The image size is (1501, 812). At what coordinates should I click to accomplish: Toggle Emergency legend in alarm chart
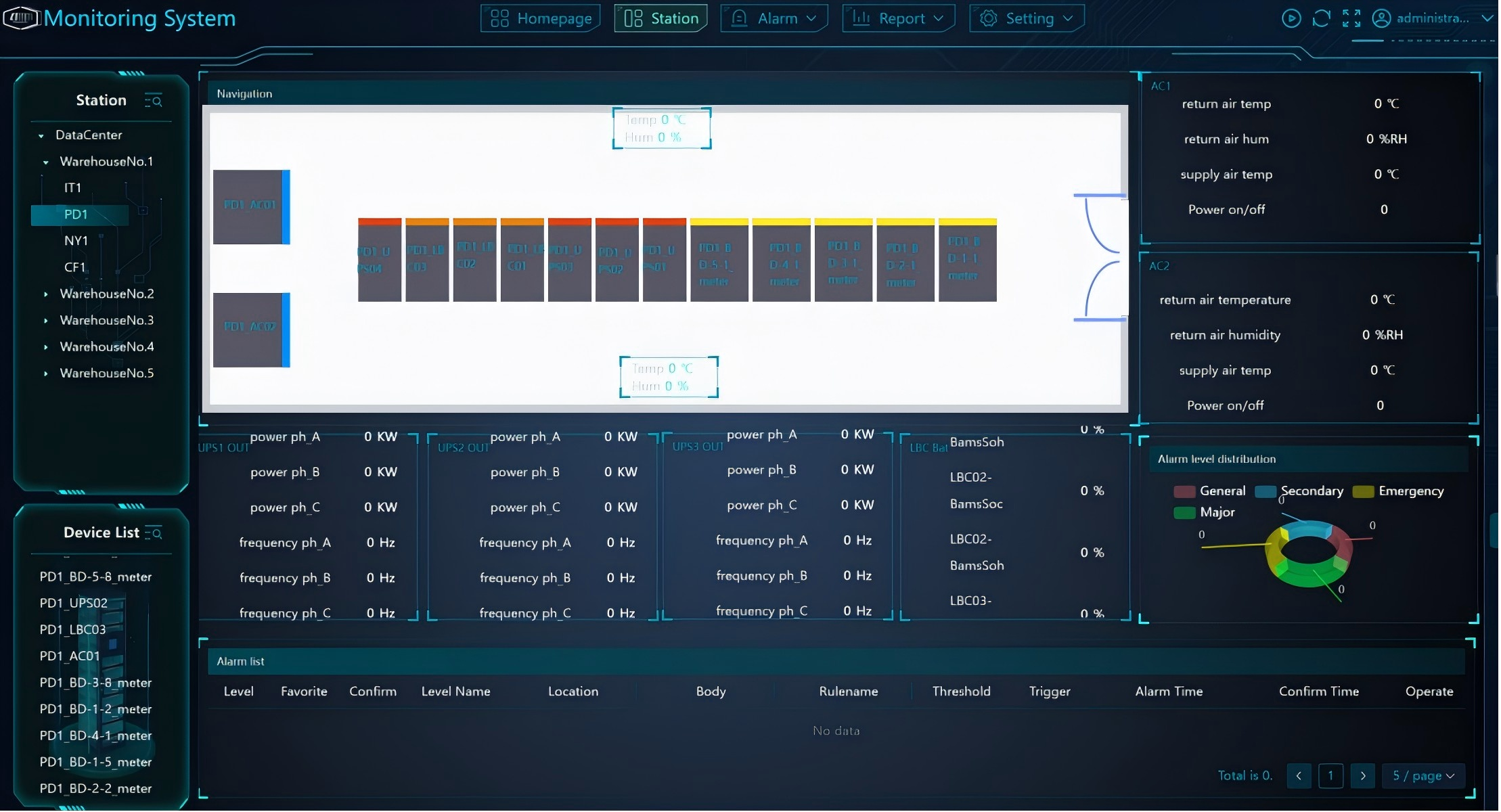pos(1399,492)
